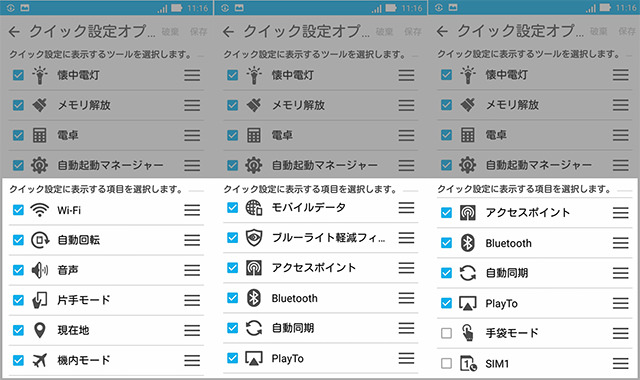The width and height of the screenshot is (640, 380).
Task: Uncheck the 自動回転 checkbox
Action: (x=18, y=240)
